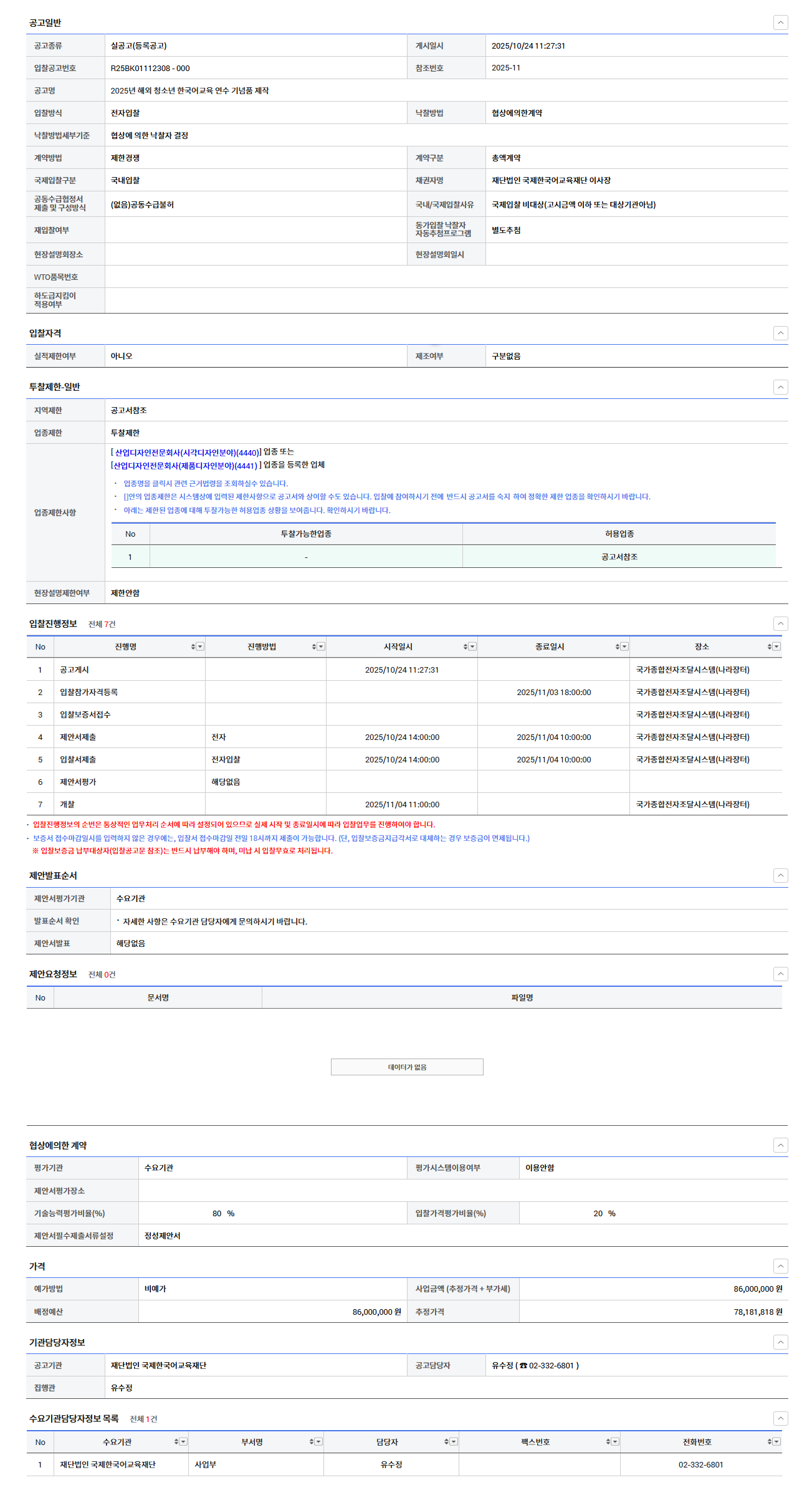Sort the 담당자 column

447,1441
